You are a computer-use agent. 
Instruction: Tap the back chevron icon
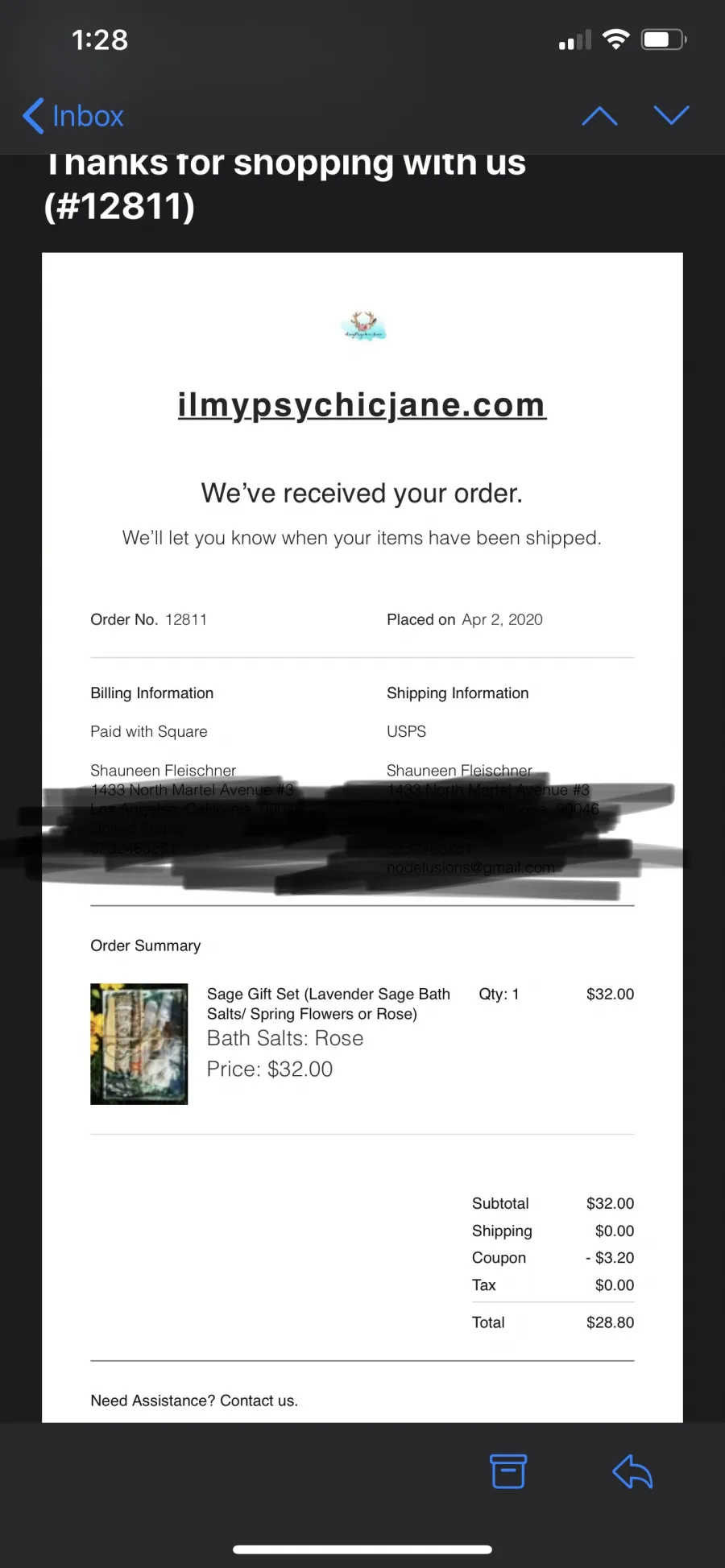[x=33, y=116]
